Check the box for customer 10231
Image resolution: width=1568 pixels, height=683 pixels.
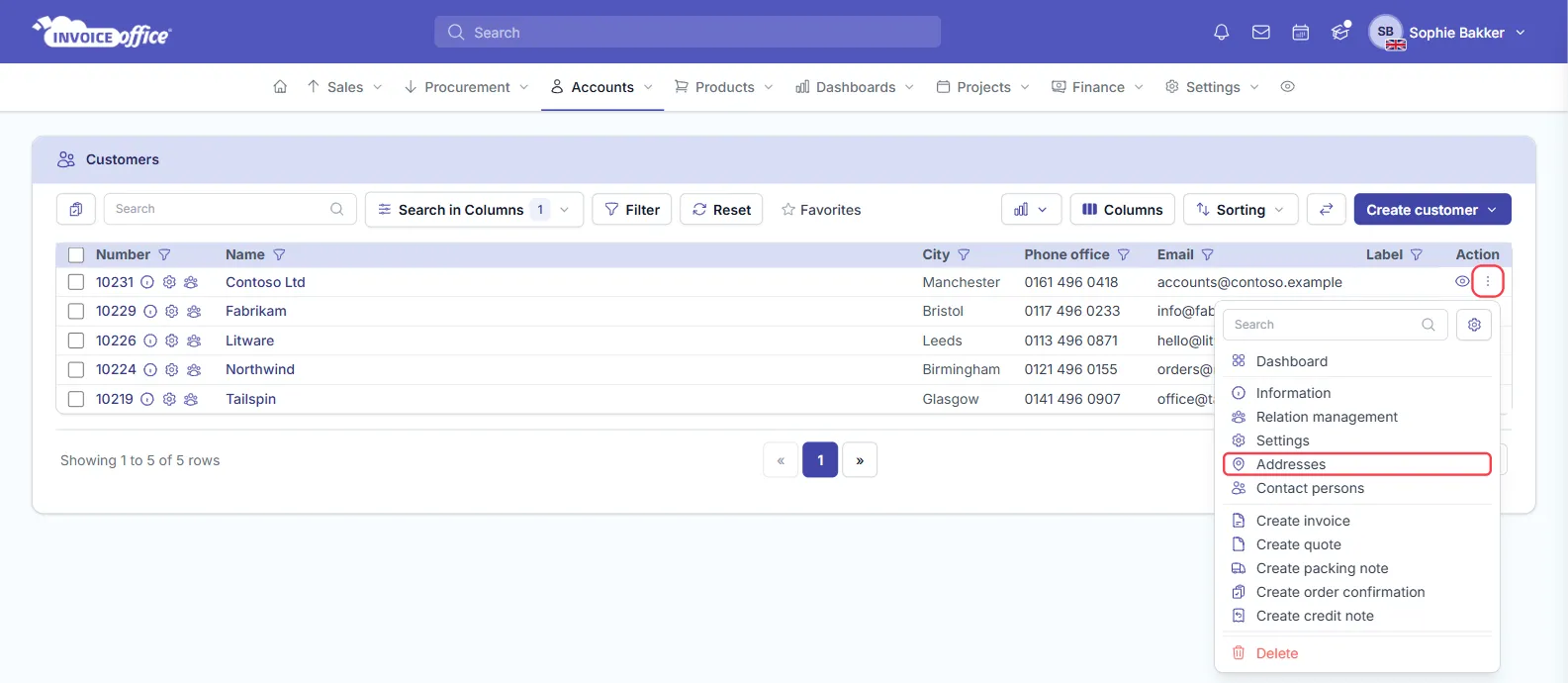point(76,282)
